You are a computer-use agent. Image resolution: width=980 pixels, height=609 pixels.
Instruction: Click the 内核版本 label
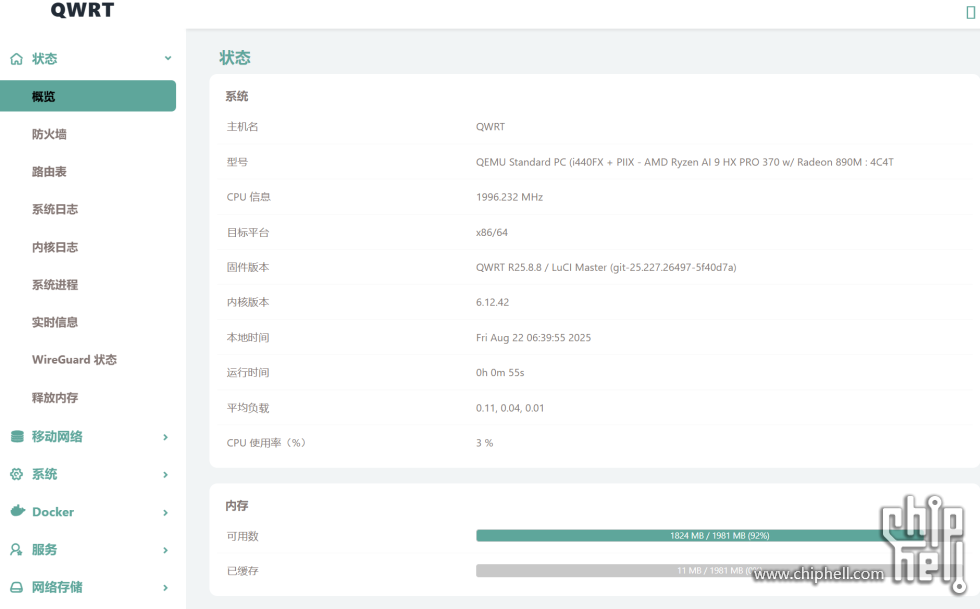pos(248,302)
